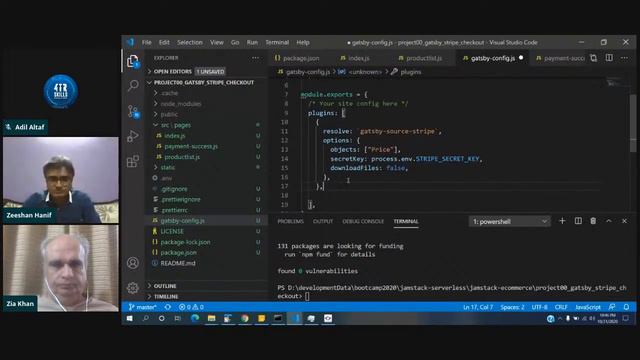Open the Go menu
This screenshot has width=640, height=360.
235,42
